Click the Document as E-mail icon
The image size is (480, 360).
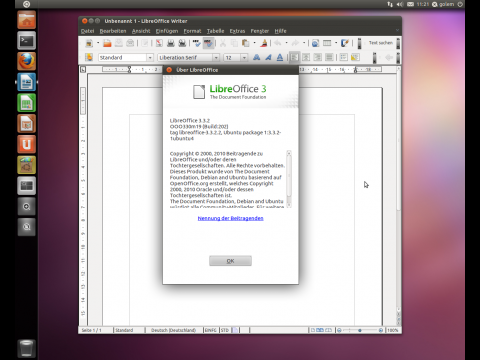(x=130, y=43)
